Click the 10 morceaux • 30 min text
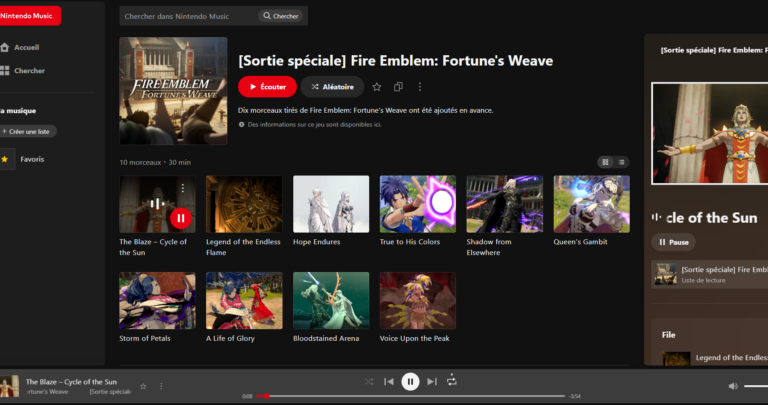 [x=155, y=162]
